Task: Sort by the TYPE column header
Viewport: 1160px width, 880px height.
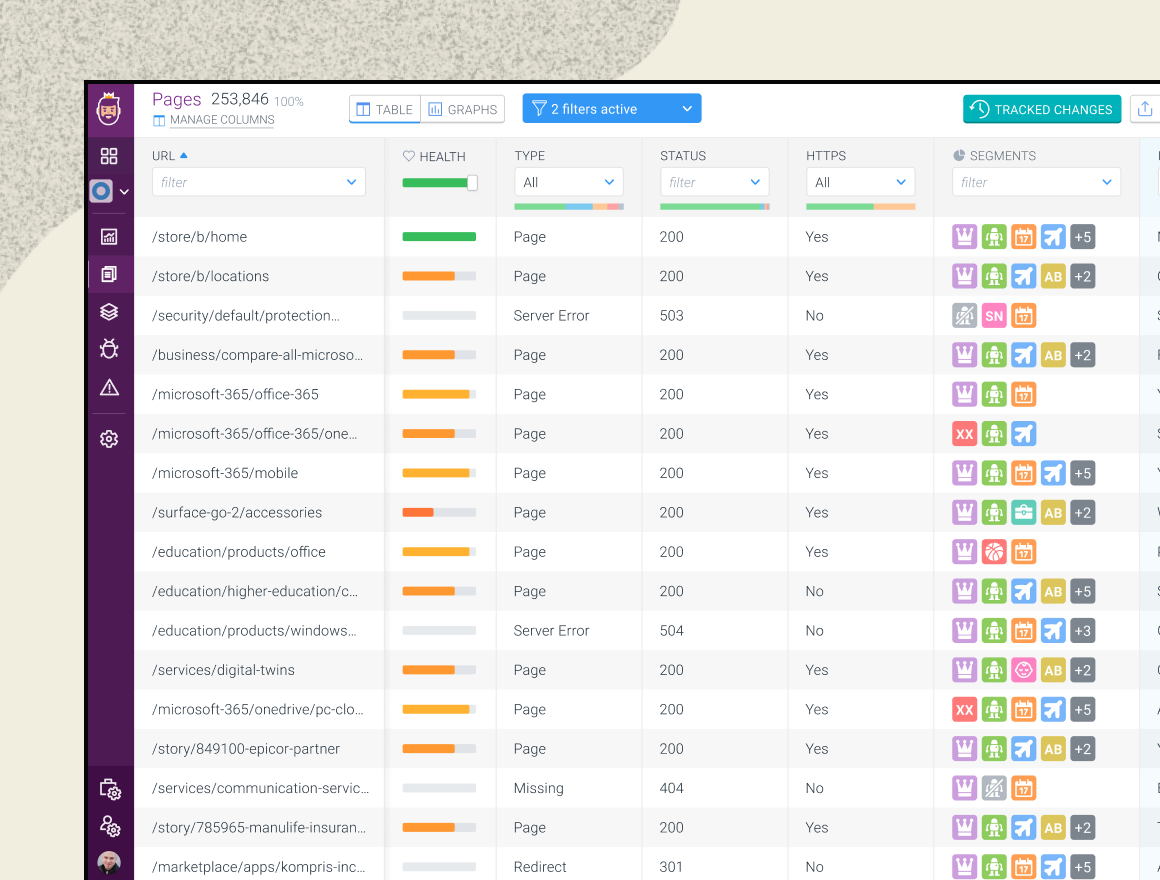Action: pos(530,156)
